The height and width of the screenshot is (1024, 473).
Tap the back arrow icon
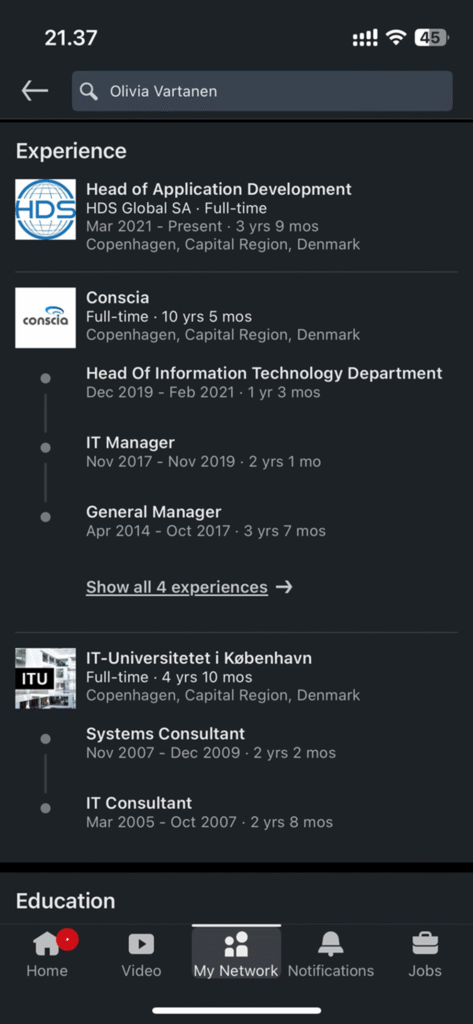(x=35, y=91)
